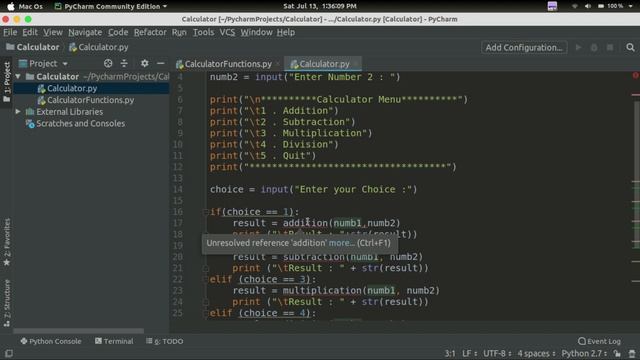Image resolution: width=640 pixels, height=360 pixels.
Task: Toggle the 1: Project side tab
Action: tap(7, 81)
